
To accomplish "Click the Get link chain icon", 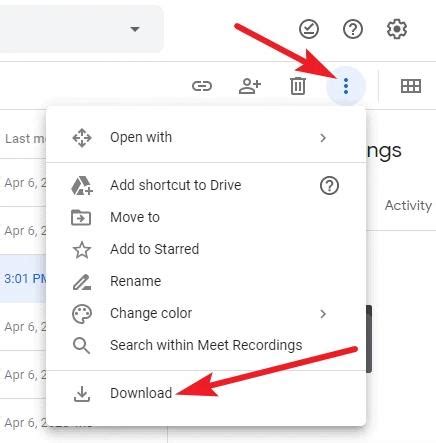I will point(202,86).
